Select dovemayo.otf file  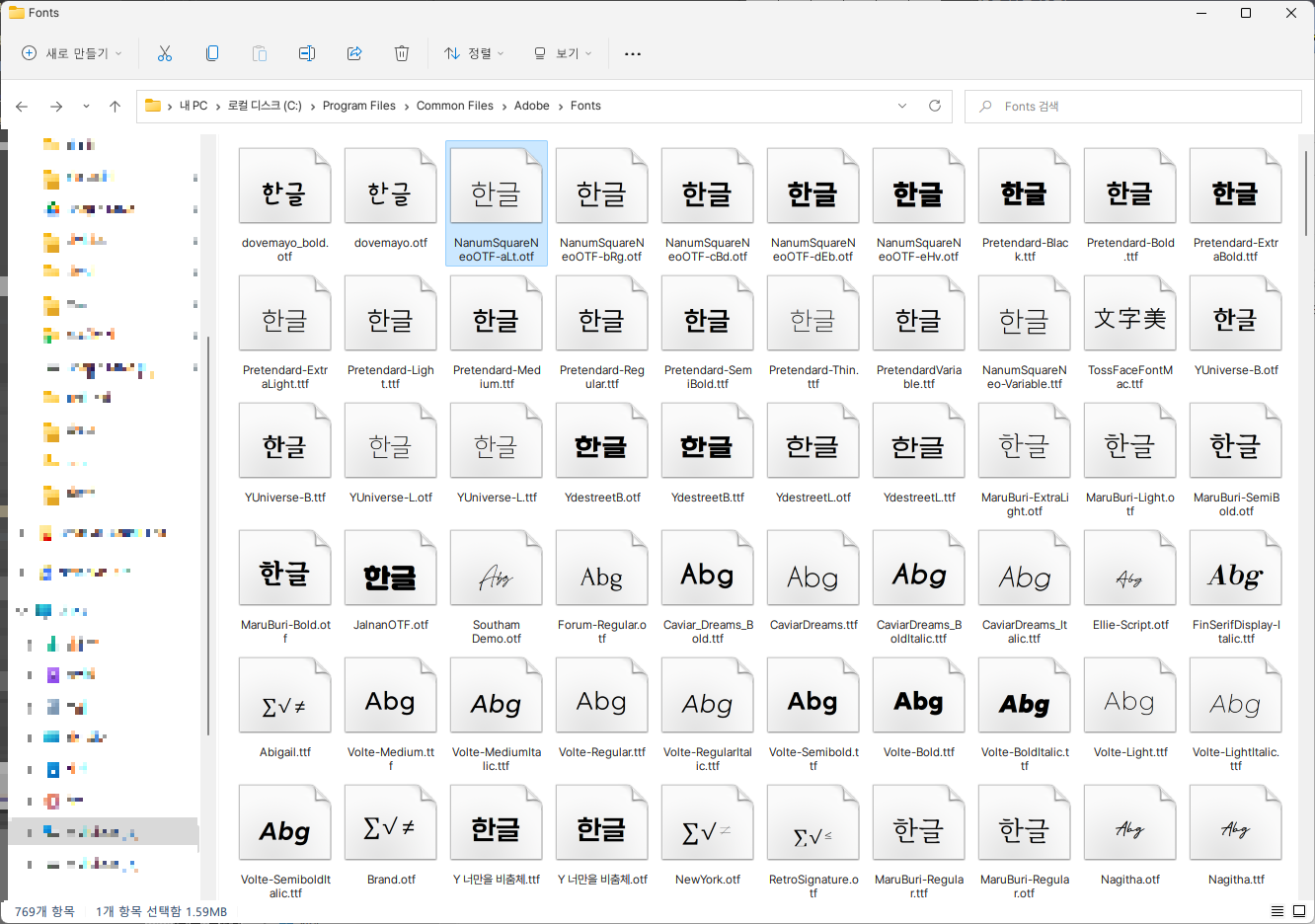coord(390,197)
